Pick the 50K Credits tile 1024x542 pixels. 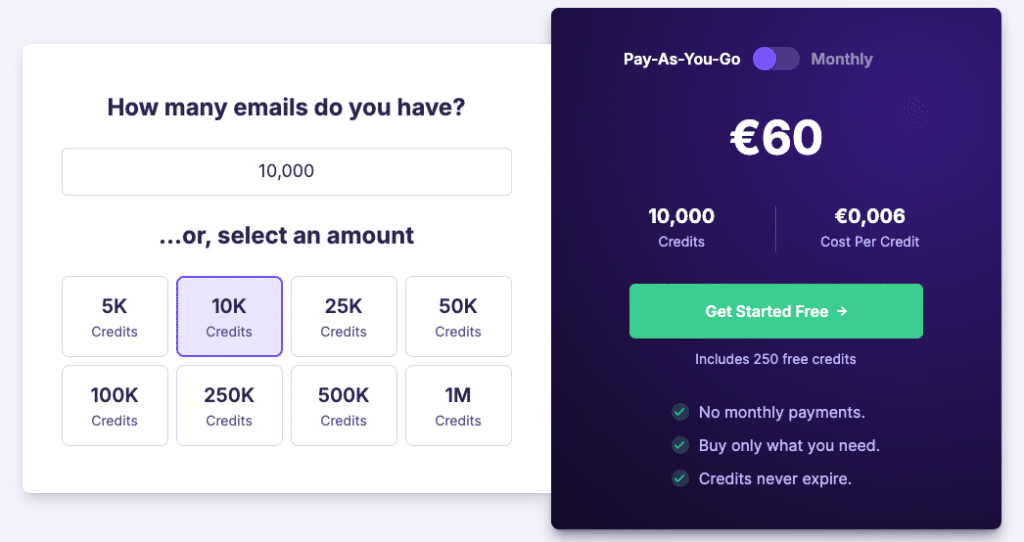[458, 317]
